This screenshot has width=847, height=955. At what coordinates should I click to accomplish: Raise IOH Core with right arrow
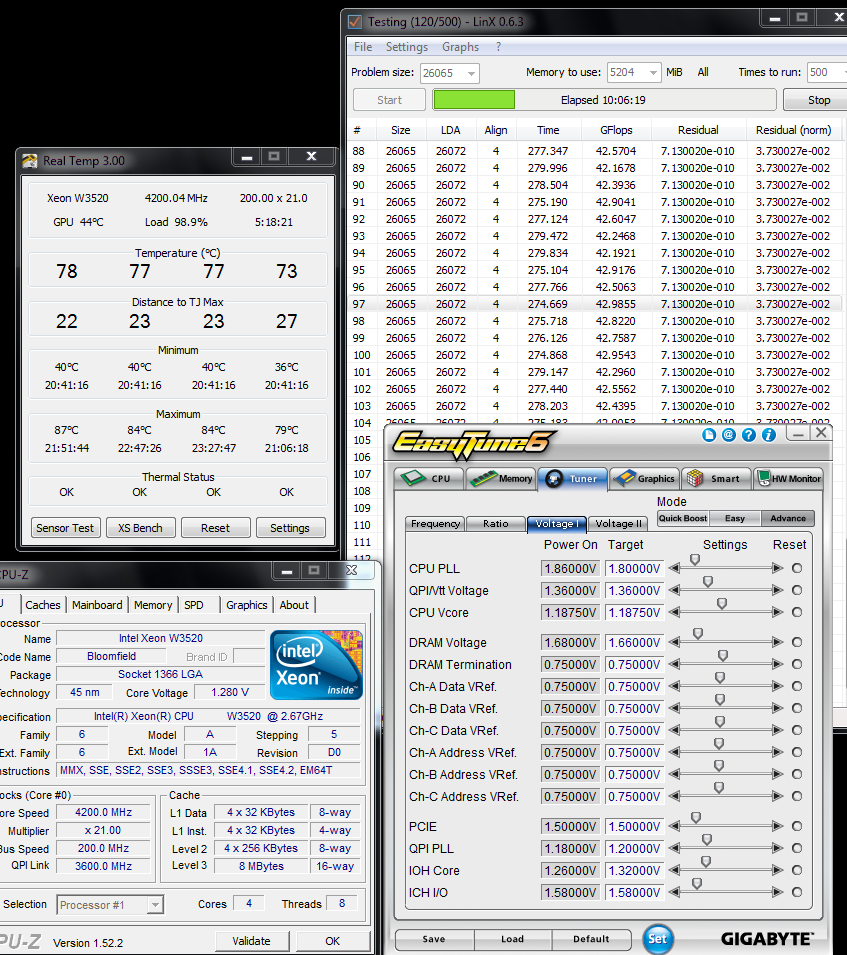pos(778,870)
